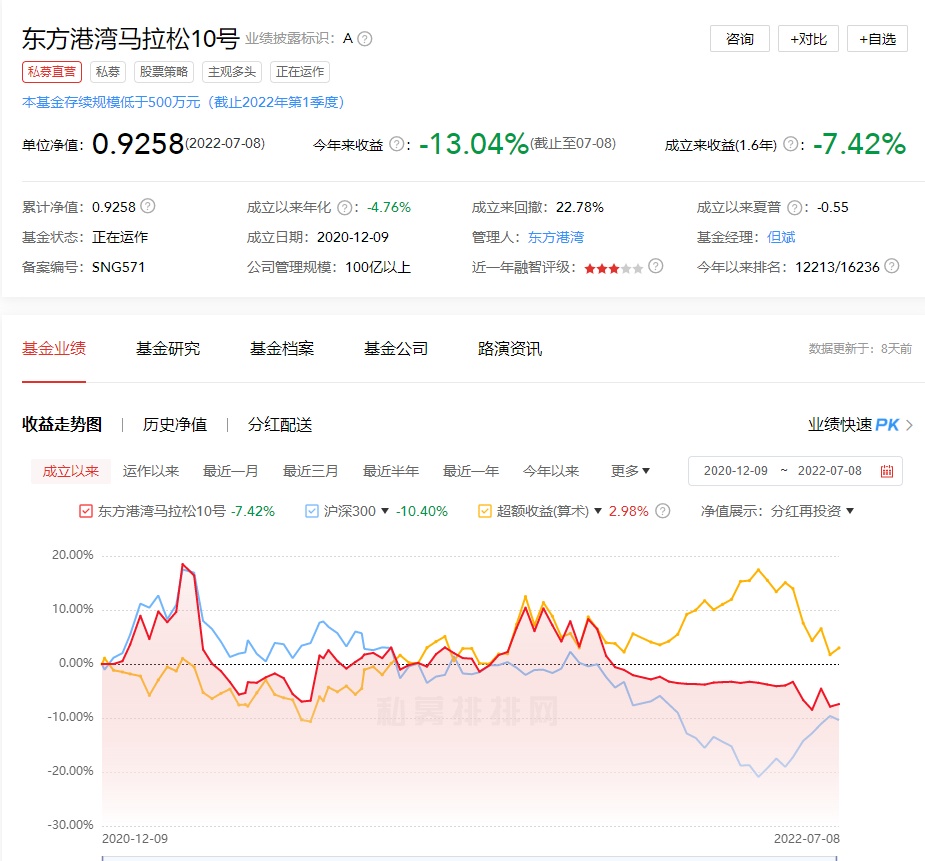Screen dimensions: 925x861
Task: Select 分红配送 sub-tab
Action: tap(280, 425)
